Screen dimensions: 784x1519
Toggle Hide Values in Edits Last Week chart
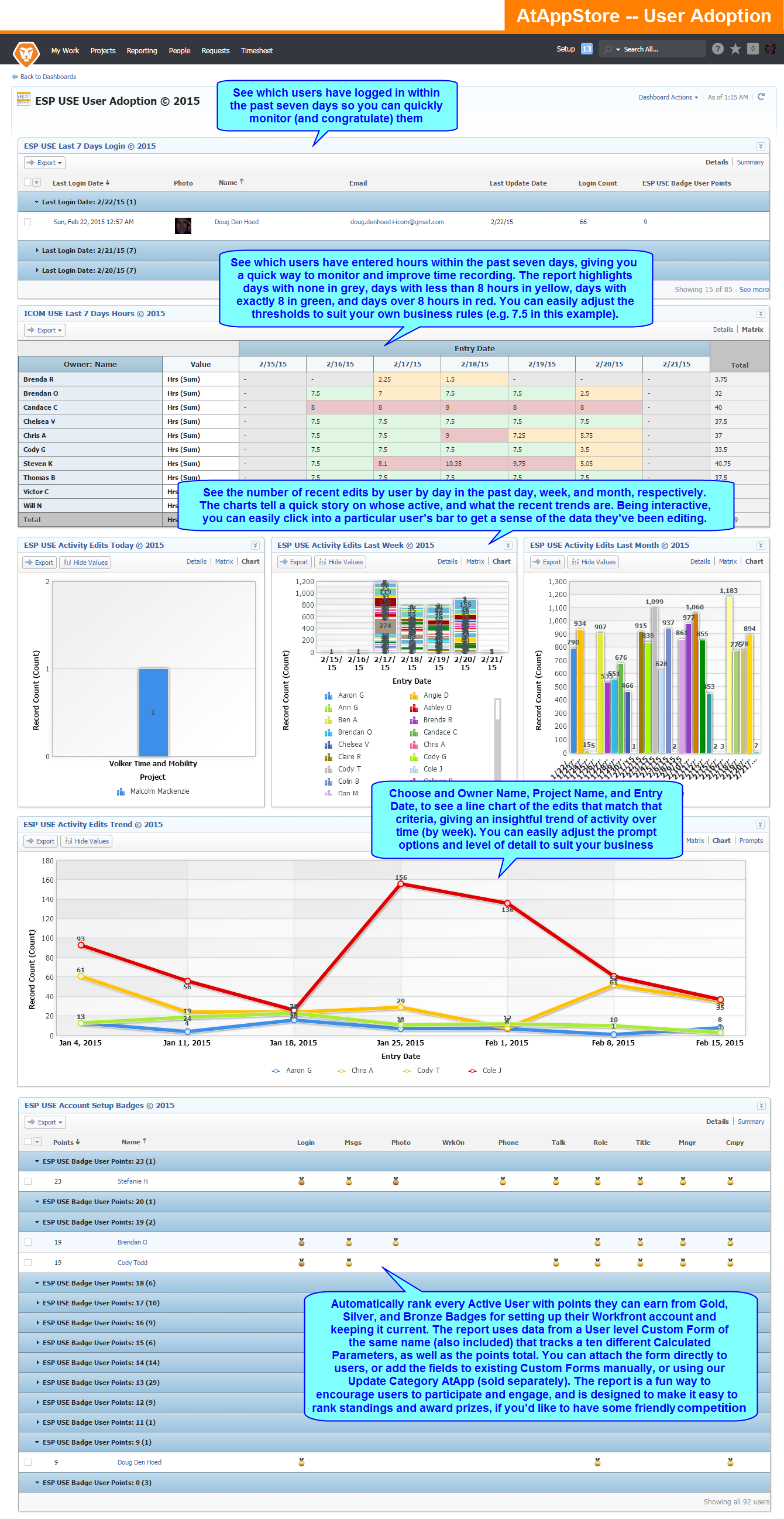click(340, 562)
